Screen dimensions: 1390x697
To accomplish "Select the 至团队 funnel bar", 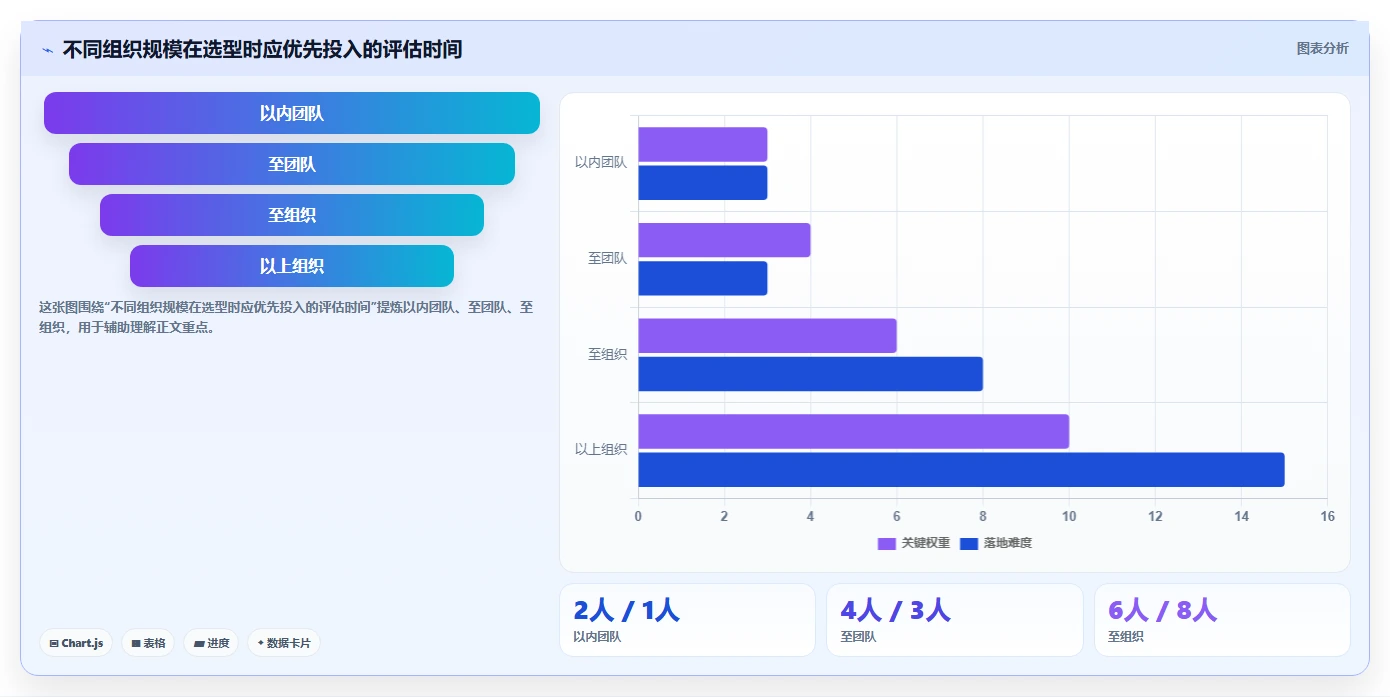I will pyautogui.click(x=292, y=164).
